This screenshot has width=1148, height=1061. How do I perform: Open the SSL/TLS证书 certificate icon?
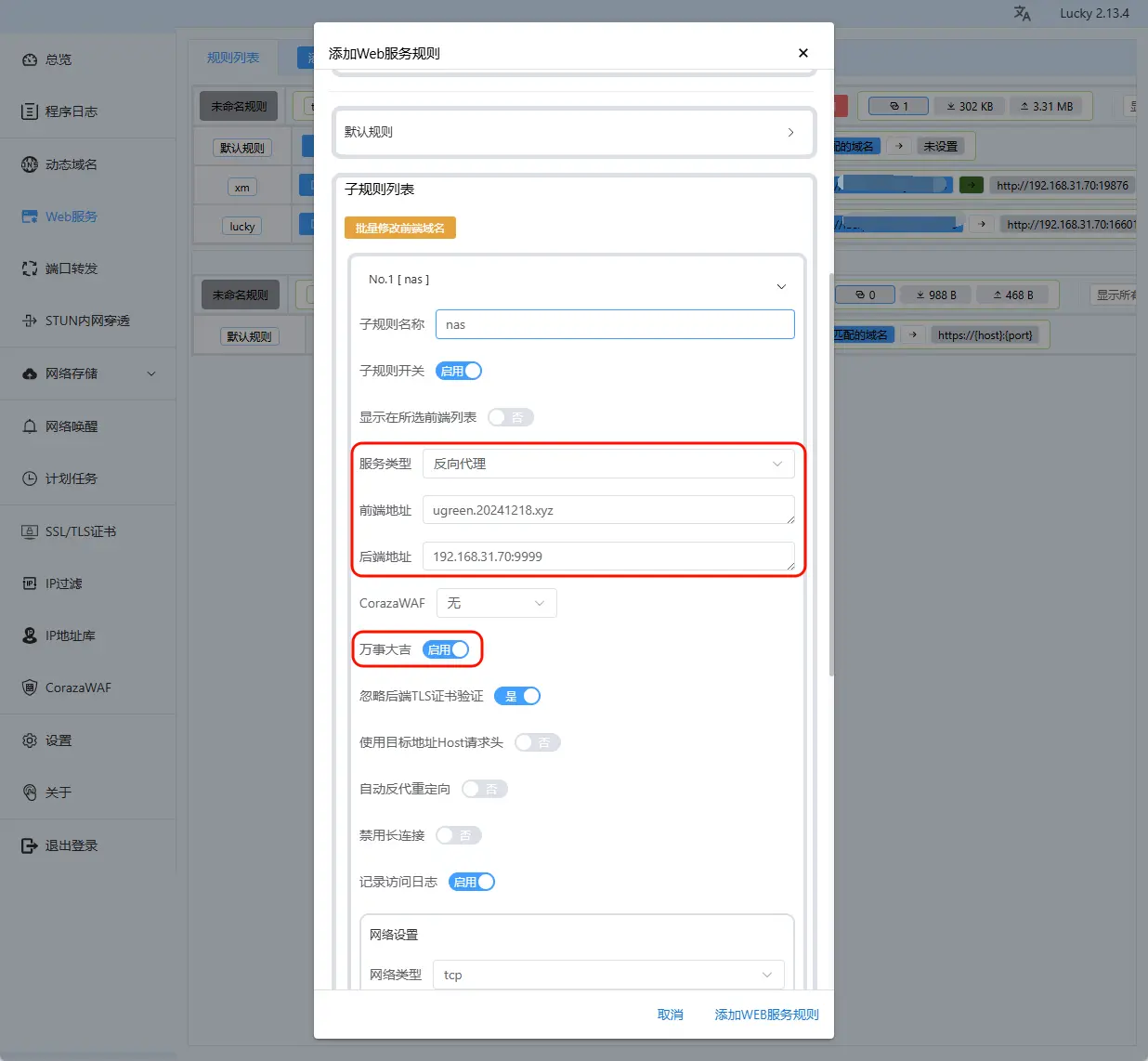click(x=30, y=531)
